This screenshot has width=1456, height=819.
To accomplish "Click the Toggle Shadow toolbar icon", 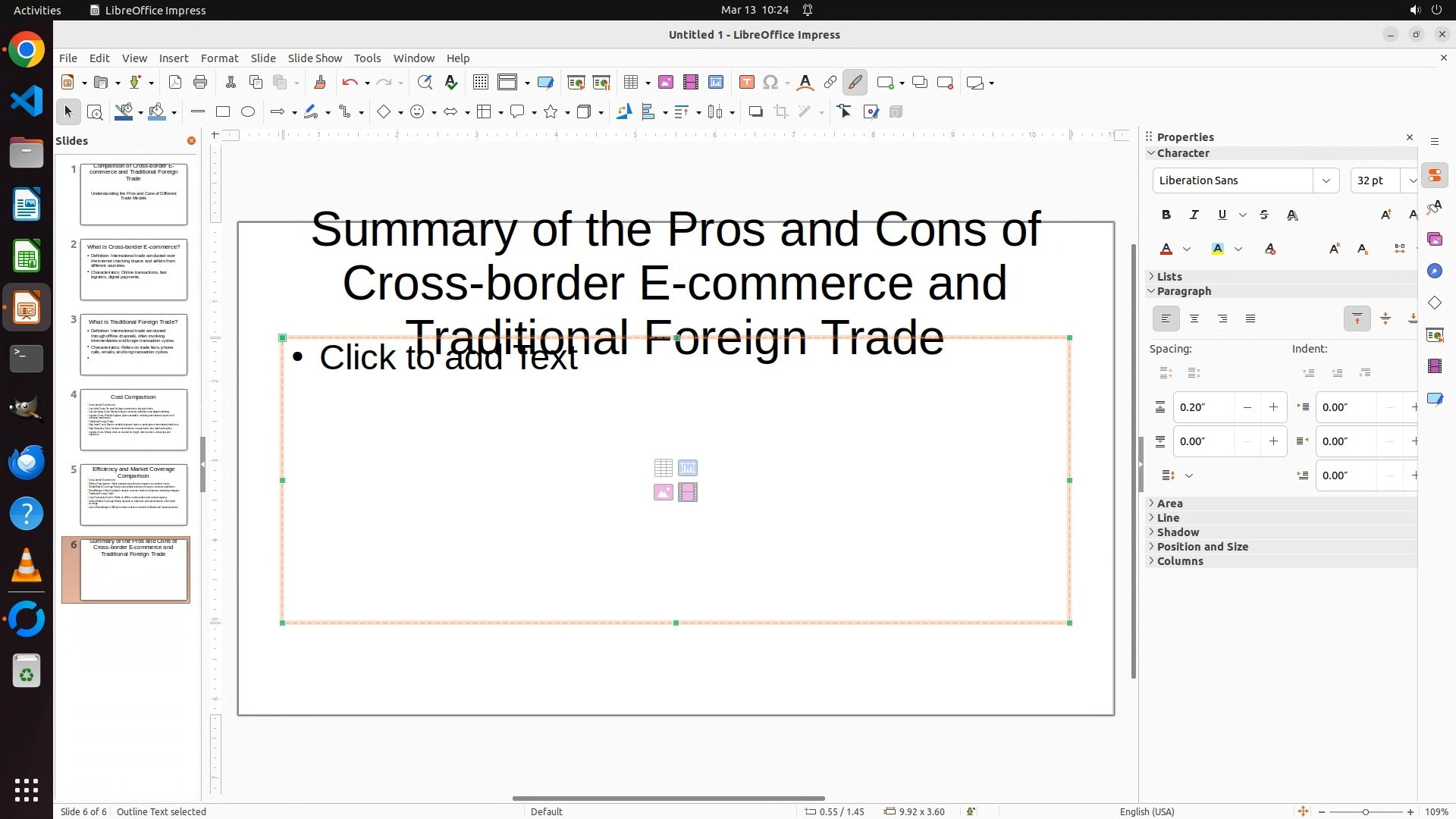I will tap(755, 112).
